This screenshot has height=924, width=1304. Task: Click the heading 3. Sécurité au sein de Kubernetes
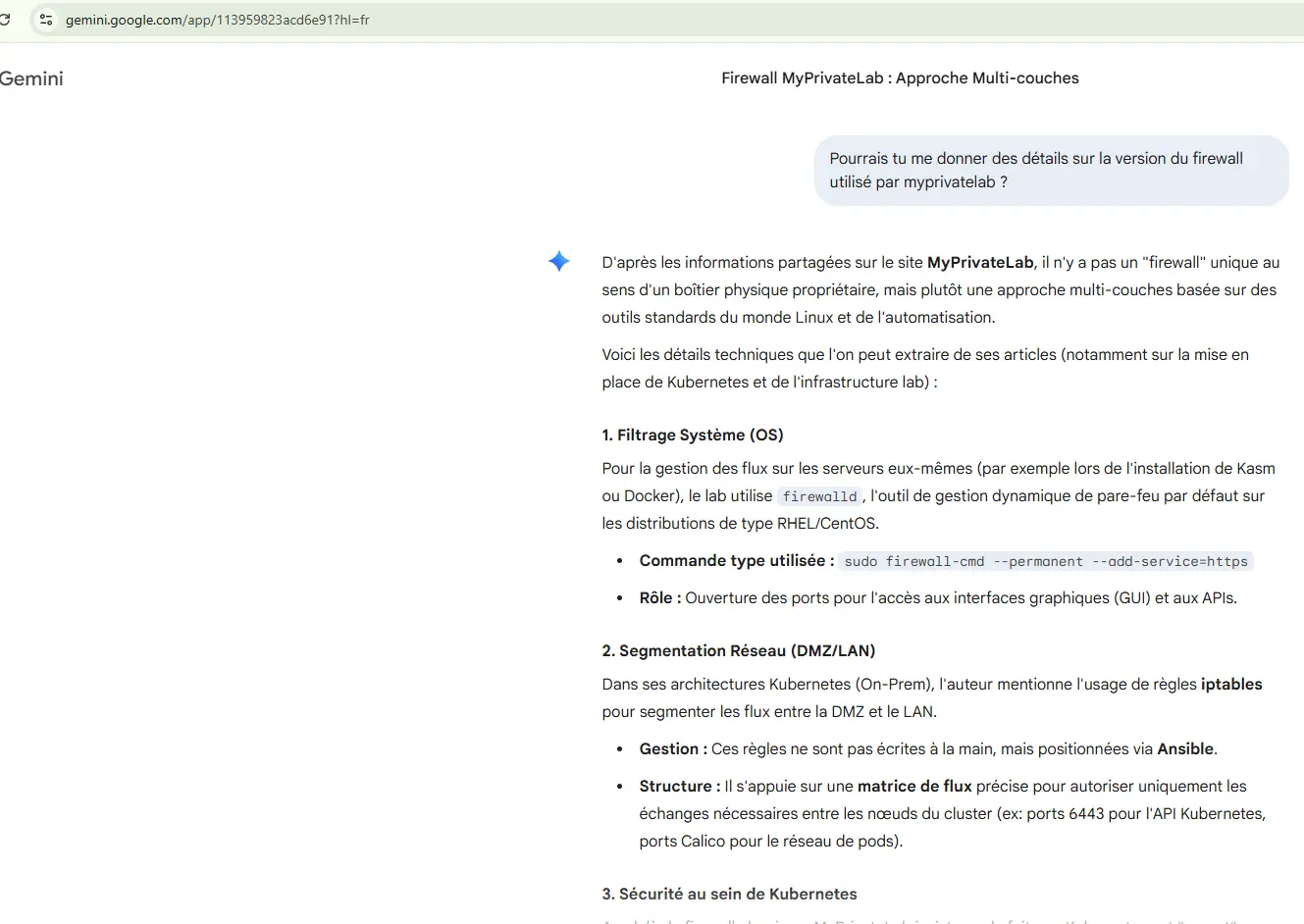tap(729, 894)
